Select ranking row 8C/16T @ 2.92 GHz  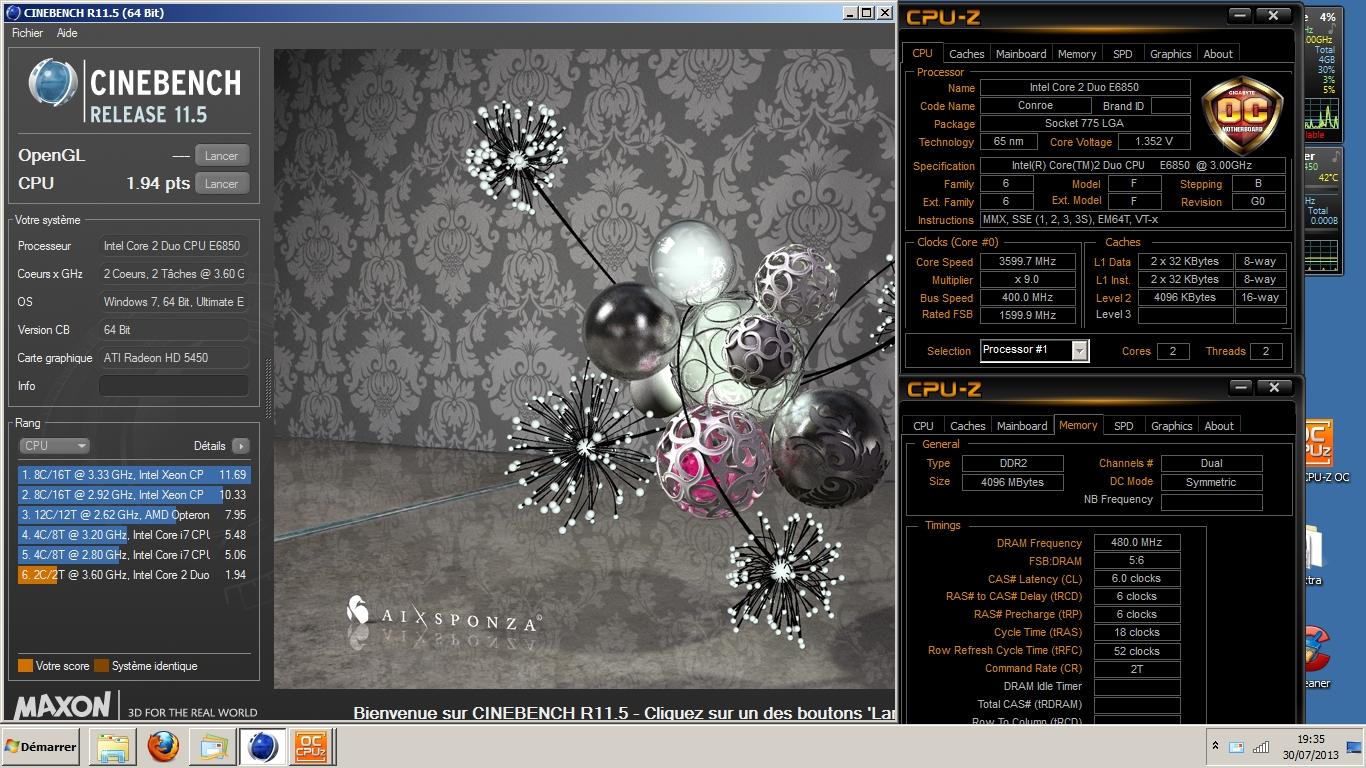point(134,495)
